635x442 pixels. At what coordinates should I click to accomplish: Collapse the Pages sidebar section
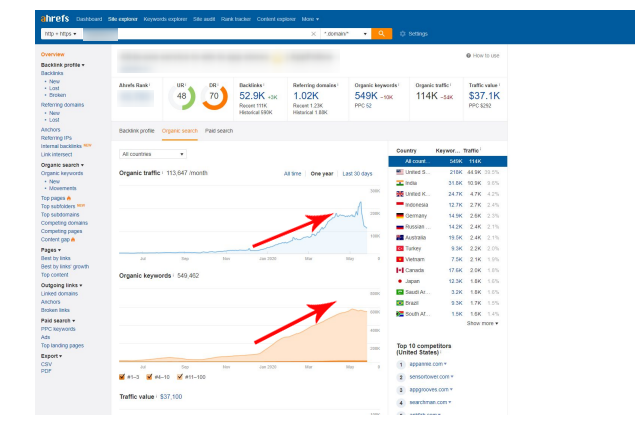51,250
